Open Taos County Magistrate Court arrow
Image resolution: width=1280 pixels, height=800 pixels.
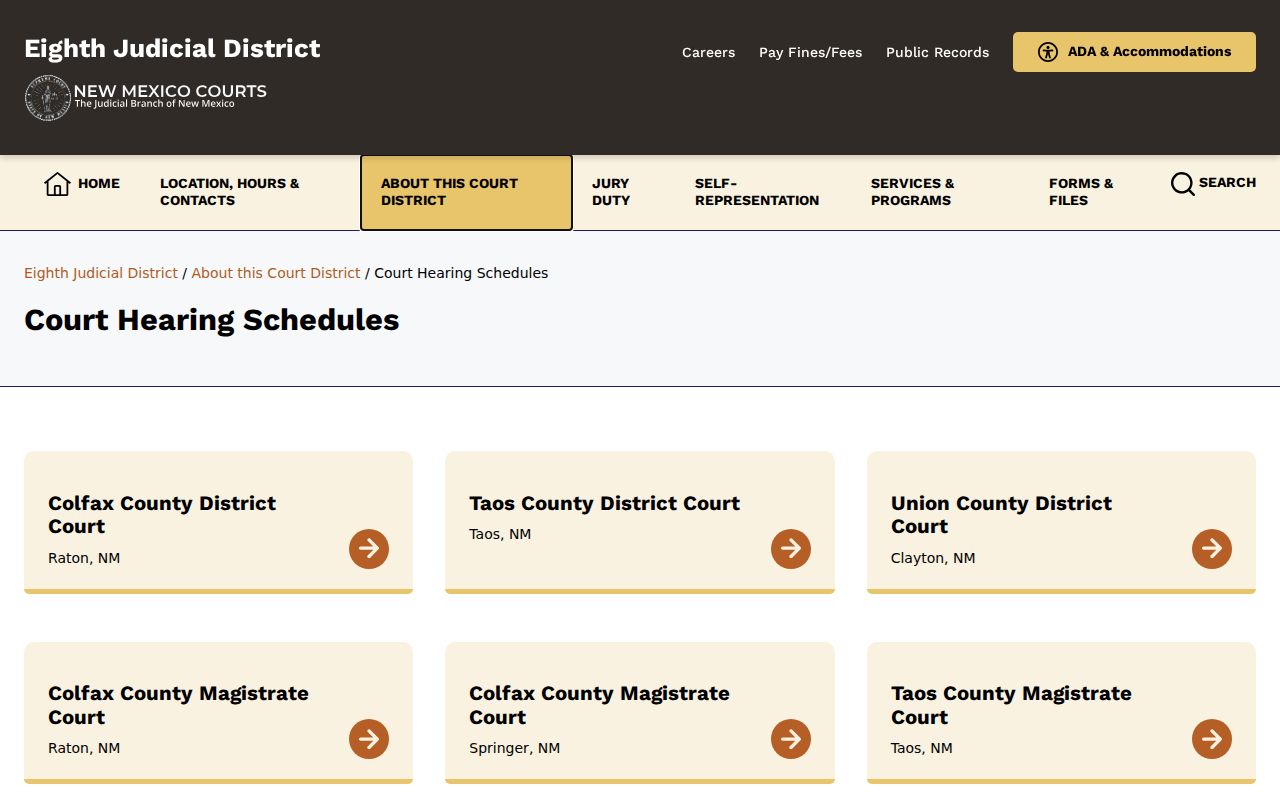click(x=1212, y=739)
